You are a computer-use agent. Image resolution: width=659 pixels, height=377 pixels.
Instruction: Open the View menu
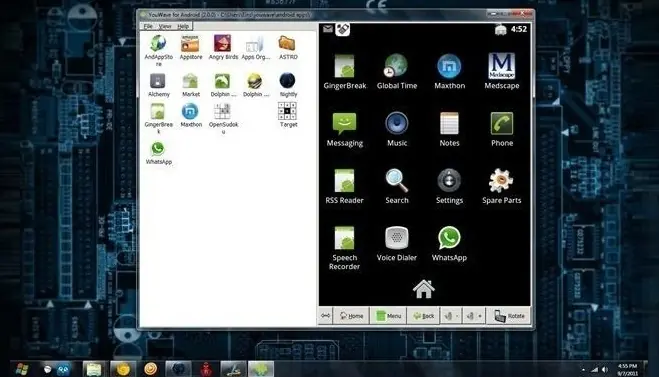click(165, 26)
